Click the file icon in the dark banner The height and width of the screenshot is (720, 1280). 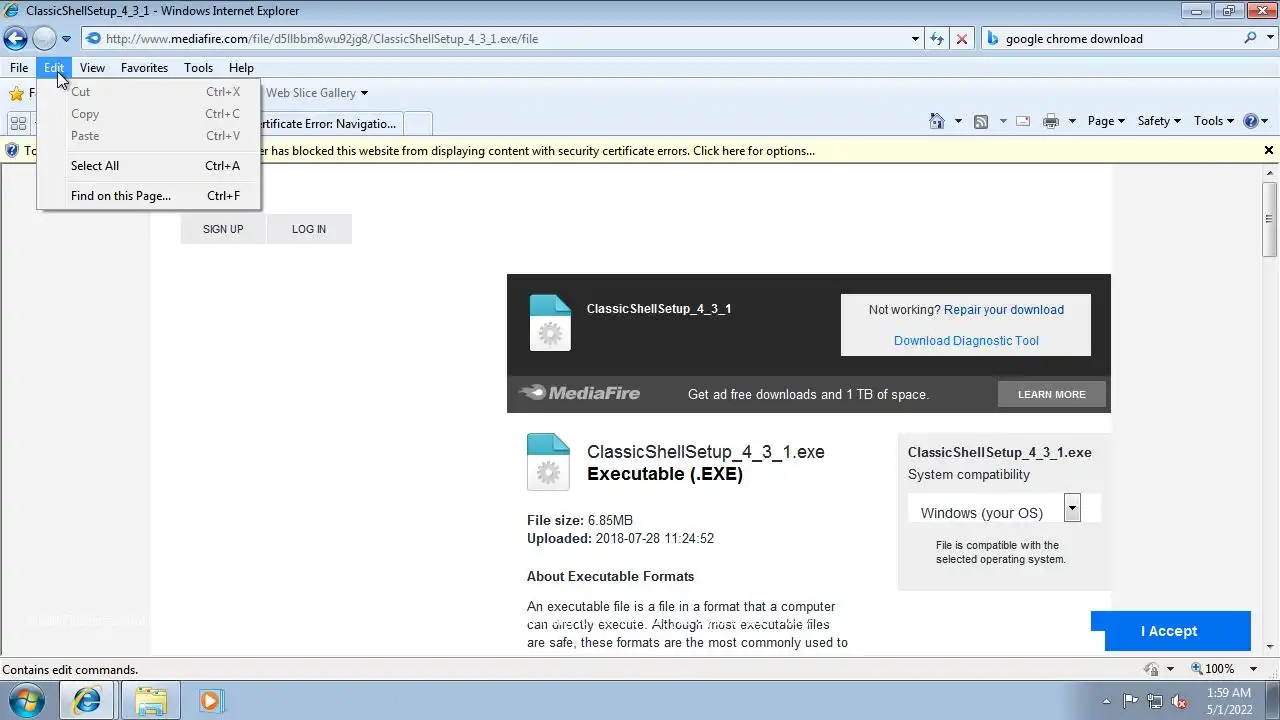[x=550, y=322]
